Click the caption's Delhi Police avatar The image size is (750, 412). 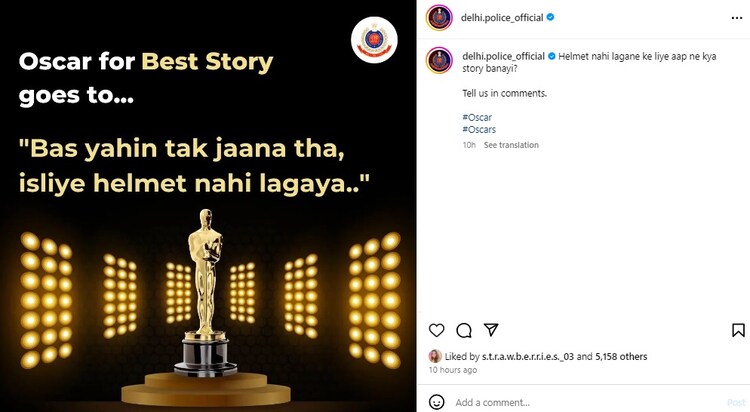click(439, 60)
